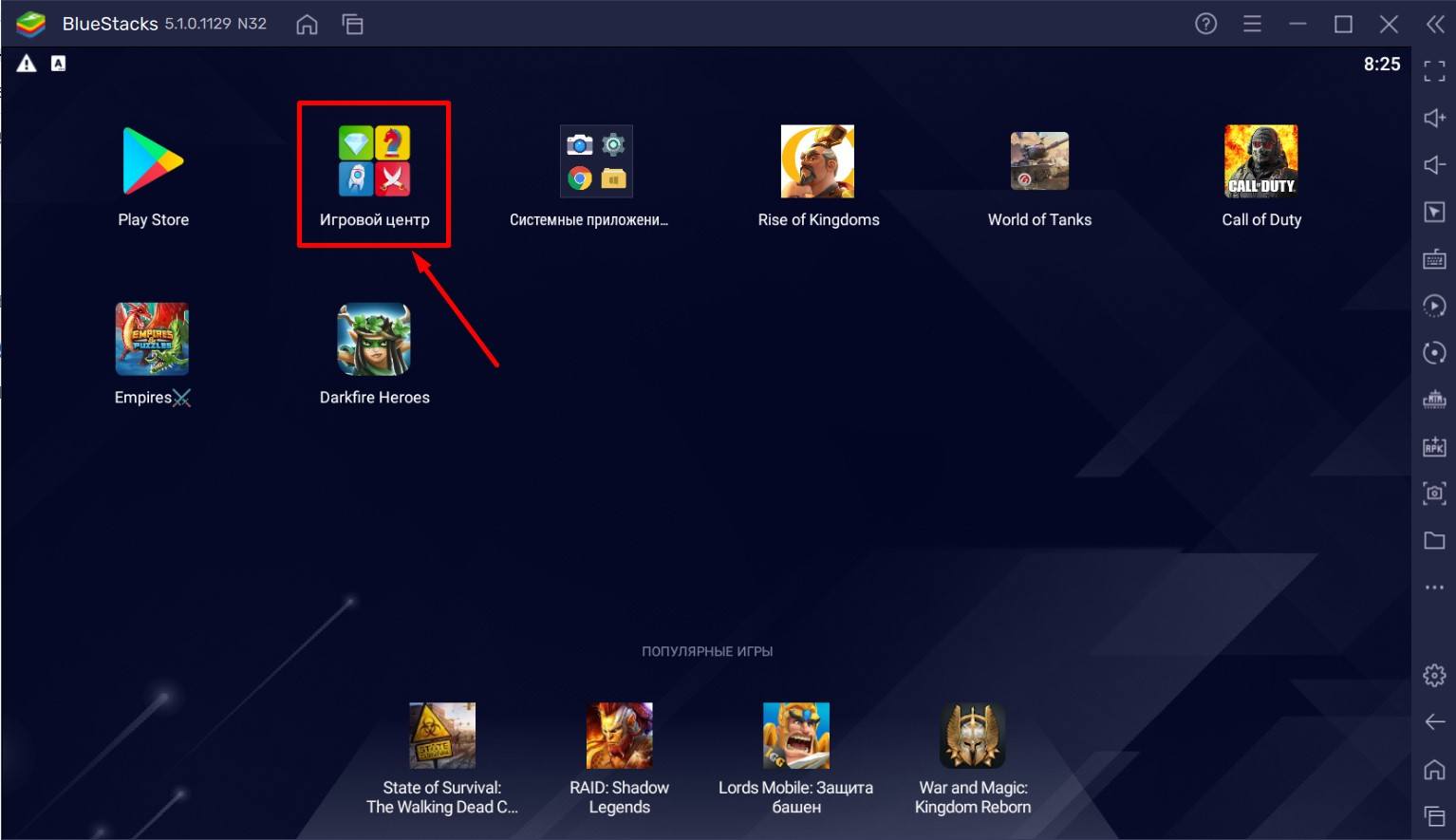Open Empires & Puzzles game
This screenshot has width=1456, height=840.
[x=152, y=340]
